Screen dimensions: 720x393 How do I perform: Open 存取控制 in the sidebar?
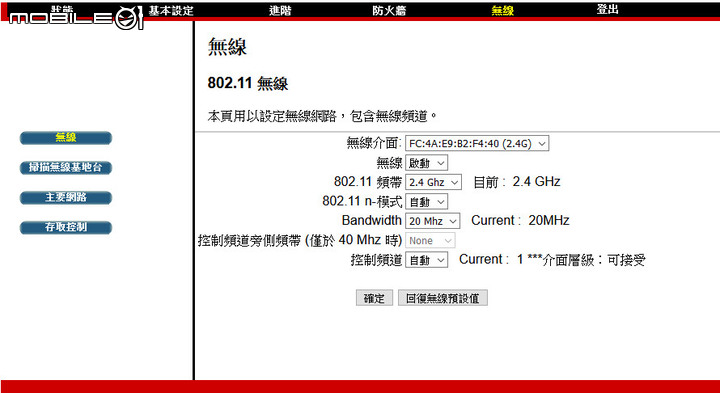pos(66,227)
